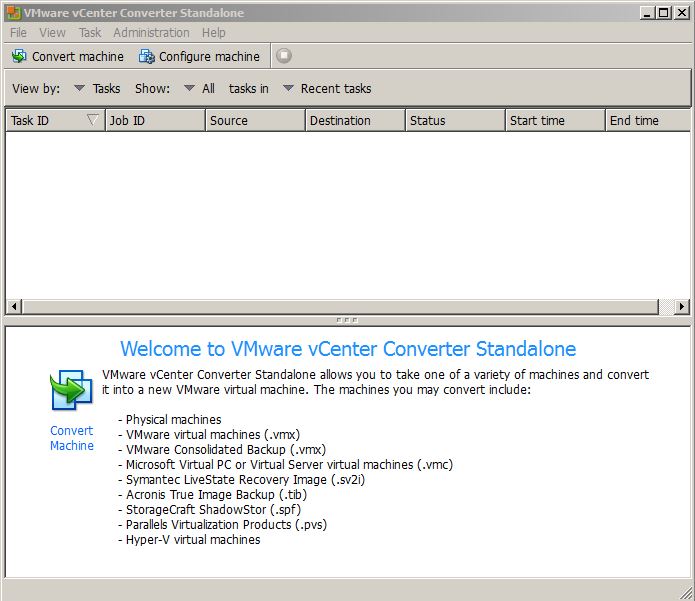Open the Task menu

click(x=90, y=33)
